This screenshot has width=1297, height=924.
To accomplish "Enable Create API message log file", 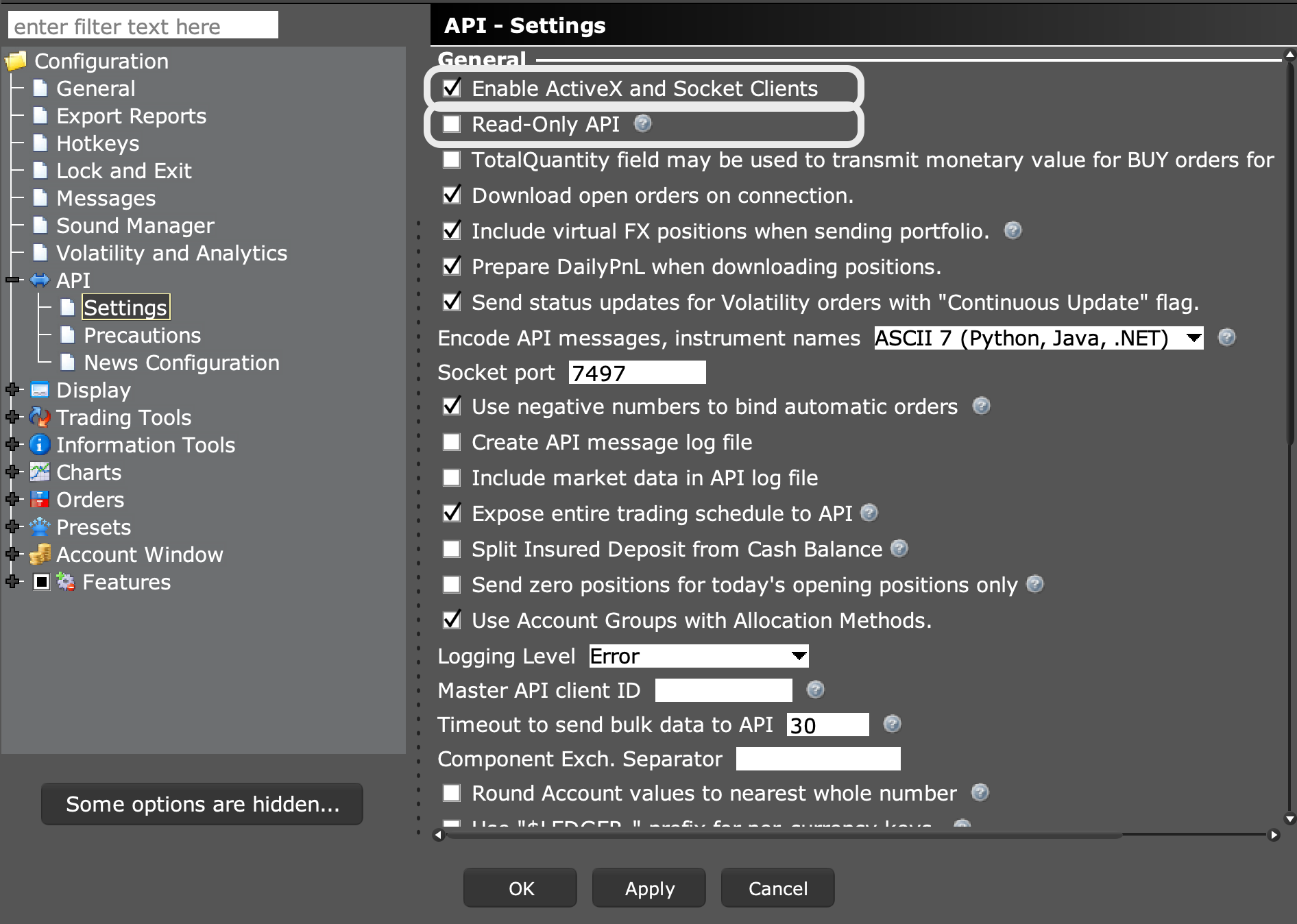I will click(x=452, y=442).
